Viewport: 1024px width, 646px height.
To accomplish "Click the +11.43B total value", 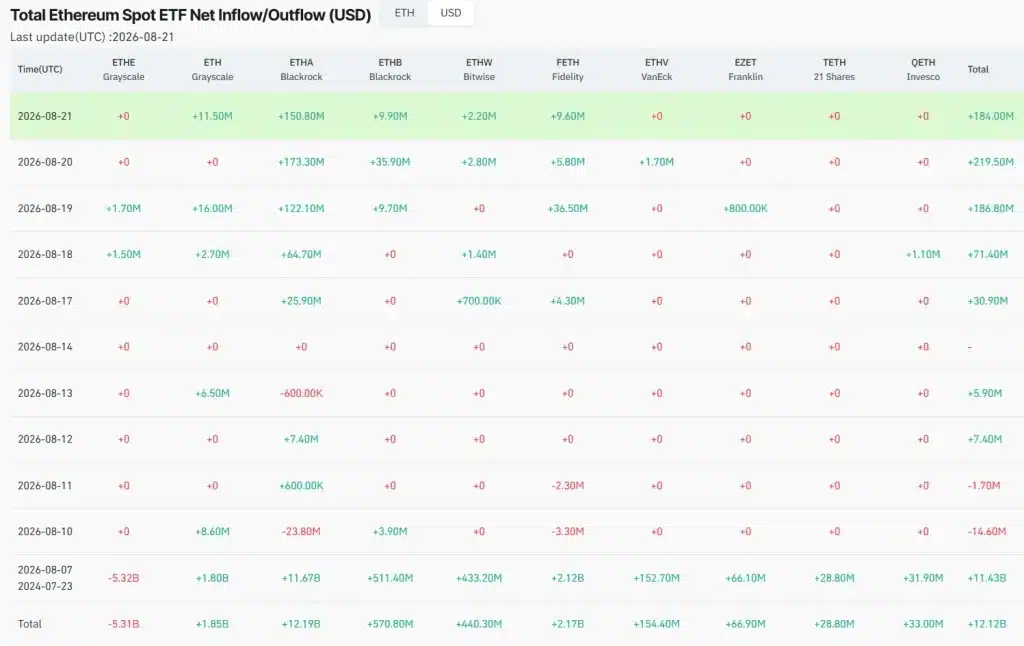I will click(987, 578).
